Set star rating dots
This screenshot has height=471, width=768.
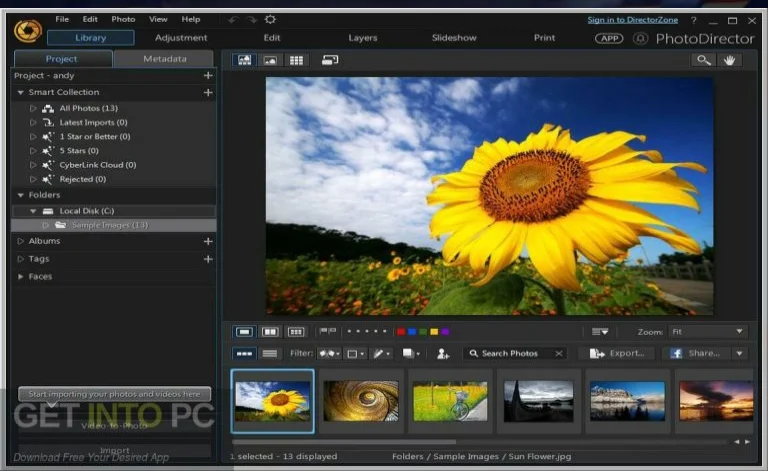point(367,331)
